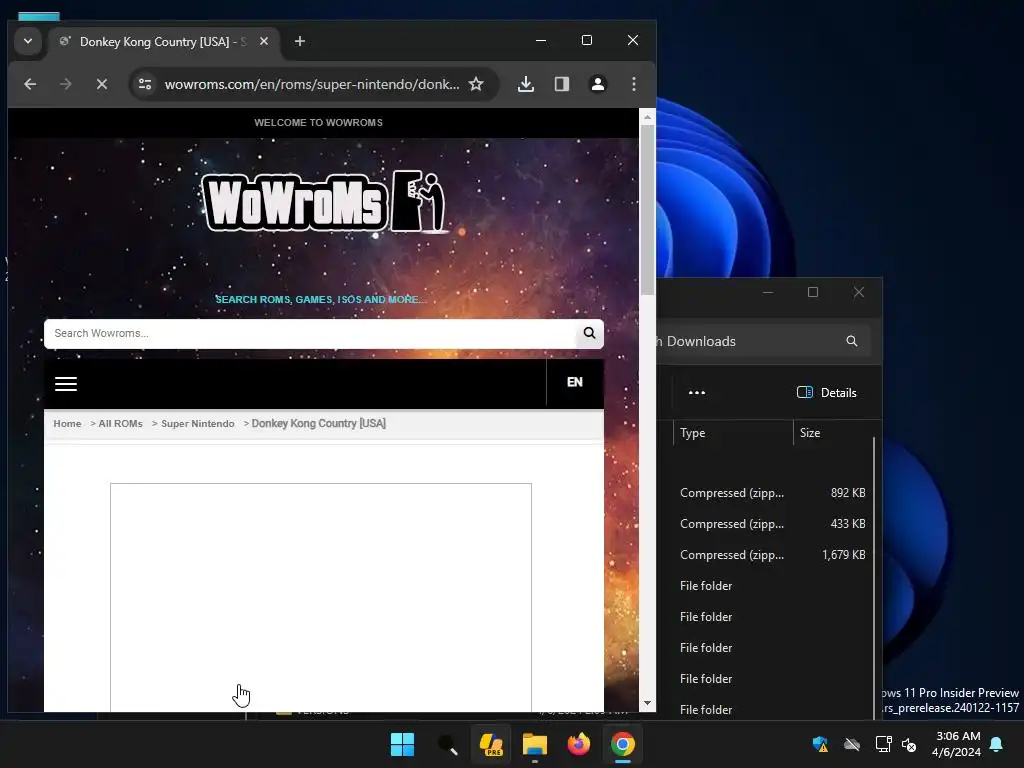
Task: Focus the Search Wowroms input field
Action: click(310, 333)
